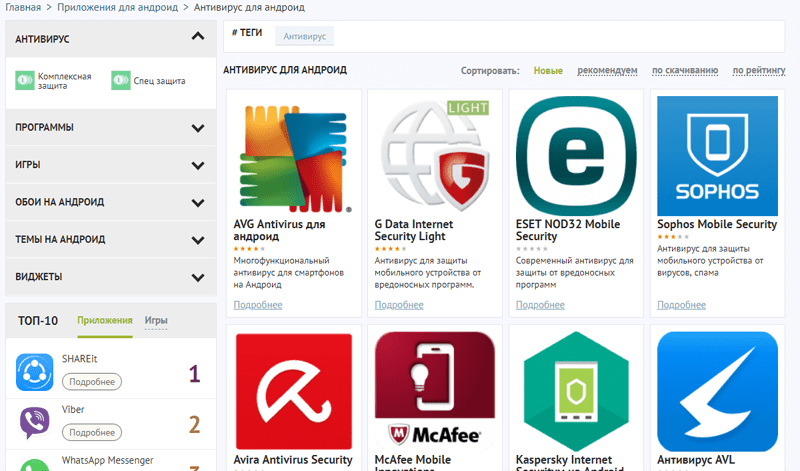Click the star rating under AVG Antivirus
800x471 pixels.
(x=249, y=249)
